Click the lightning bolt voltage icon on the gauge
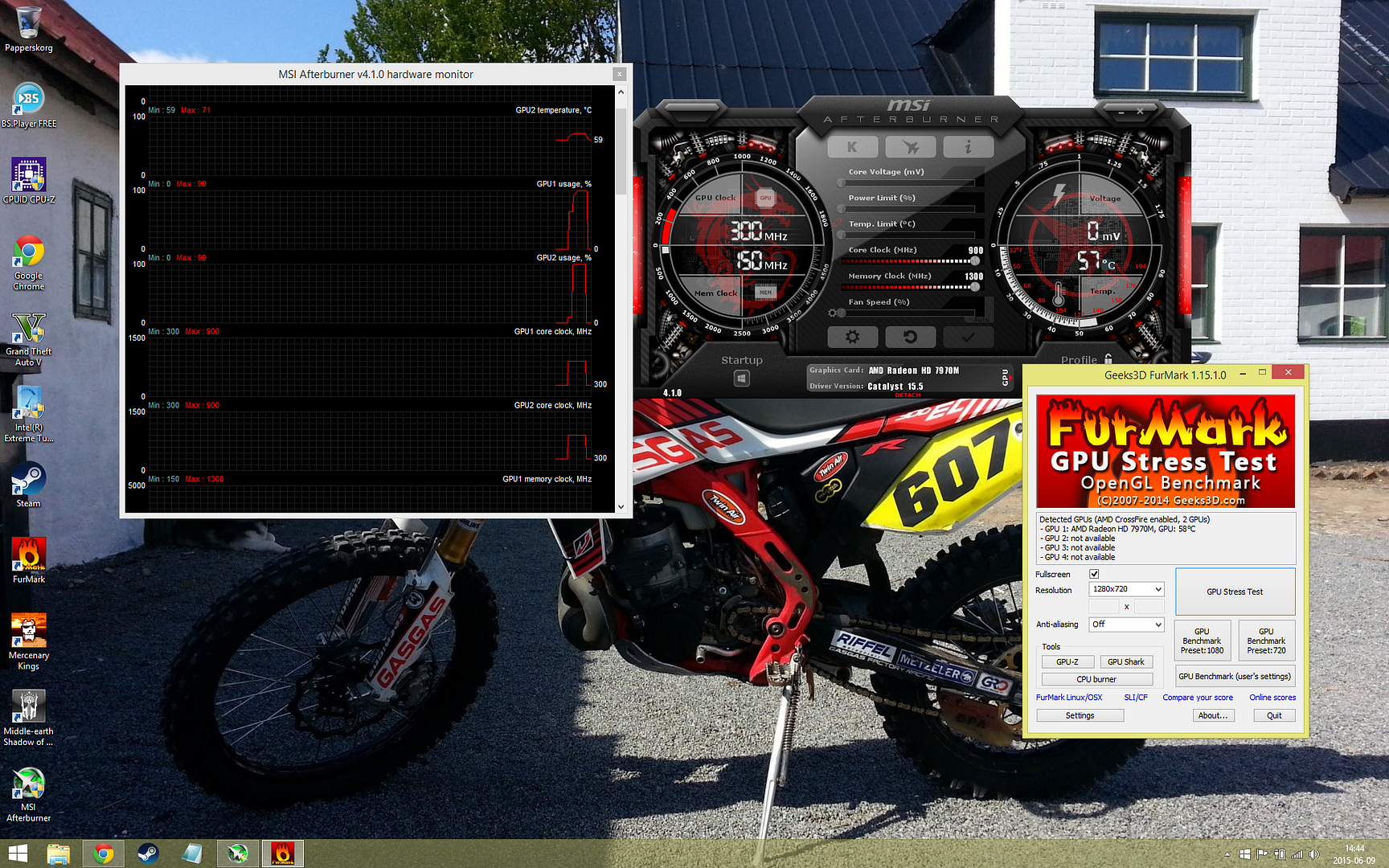Viewport: 1389px width, 868px height. pyautogui.click(x=1059, y=194)
